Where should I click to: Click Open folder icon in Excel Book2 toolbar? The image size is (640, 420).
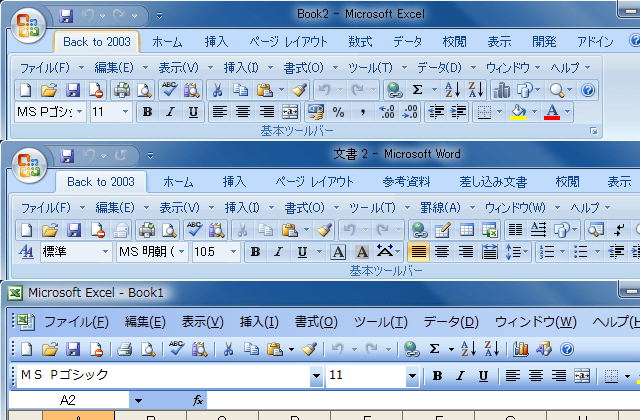tap(49, 90)
